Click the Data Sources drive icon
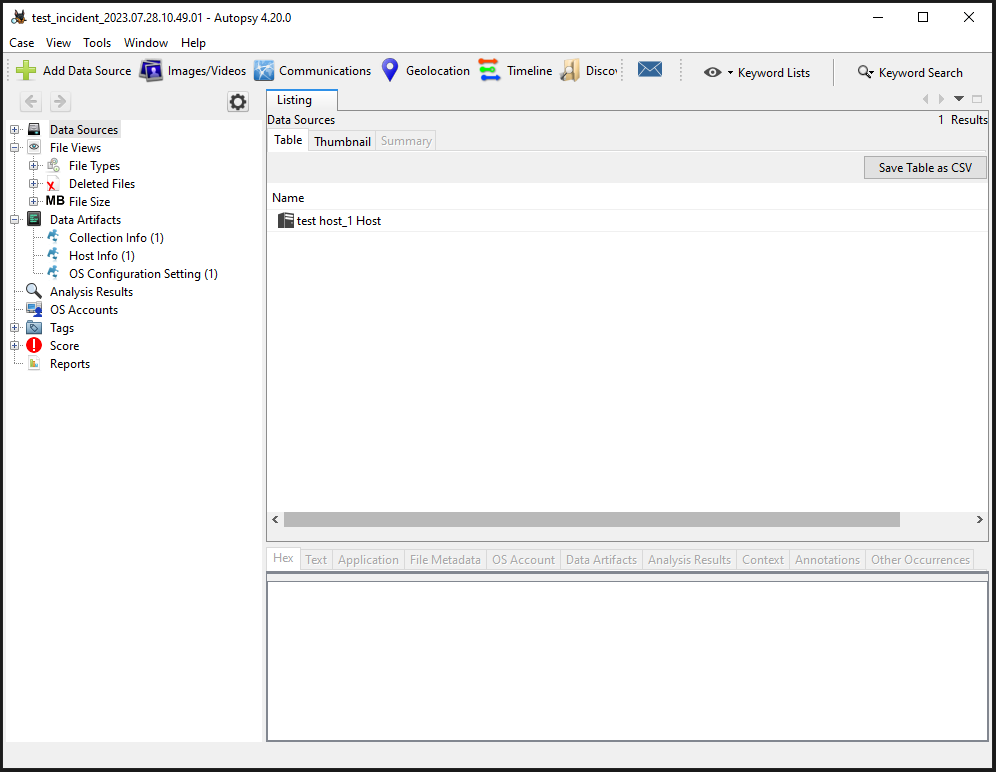The width and height of the screenshot is (996, 772). point(34,130)
